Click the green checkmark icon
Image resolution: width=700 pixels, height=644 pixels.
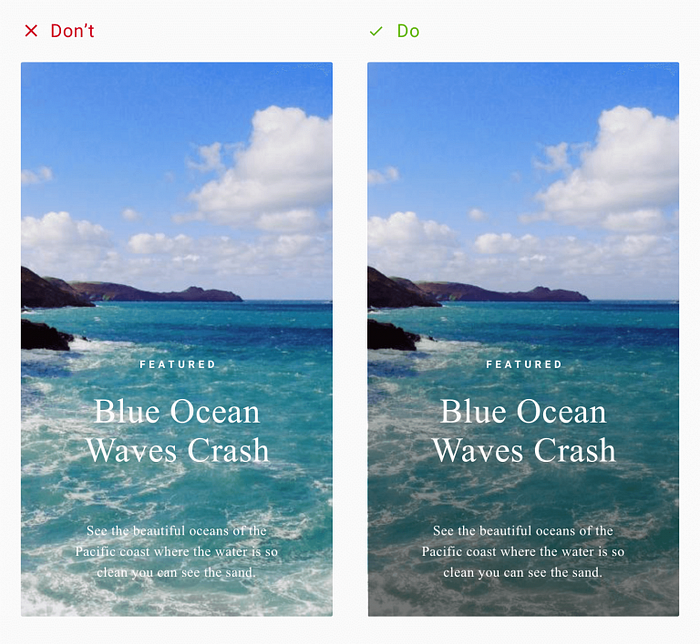pyautogui.click(x=376, y=31)
